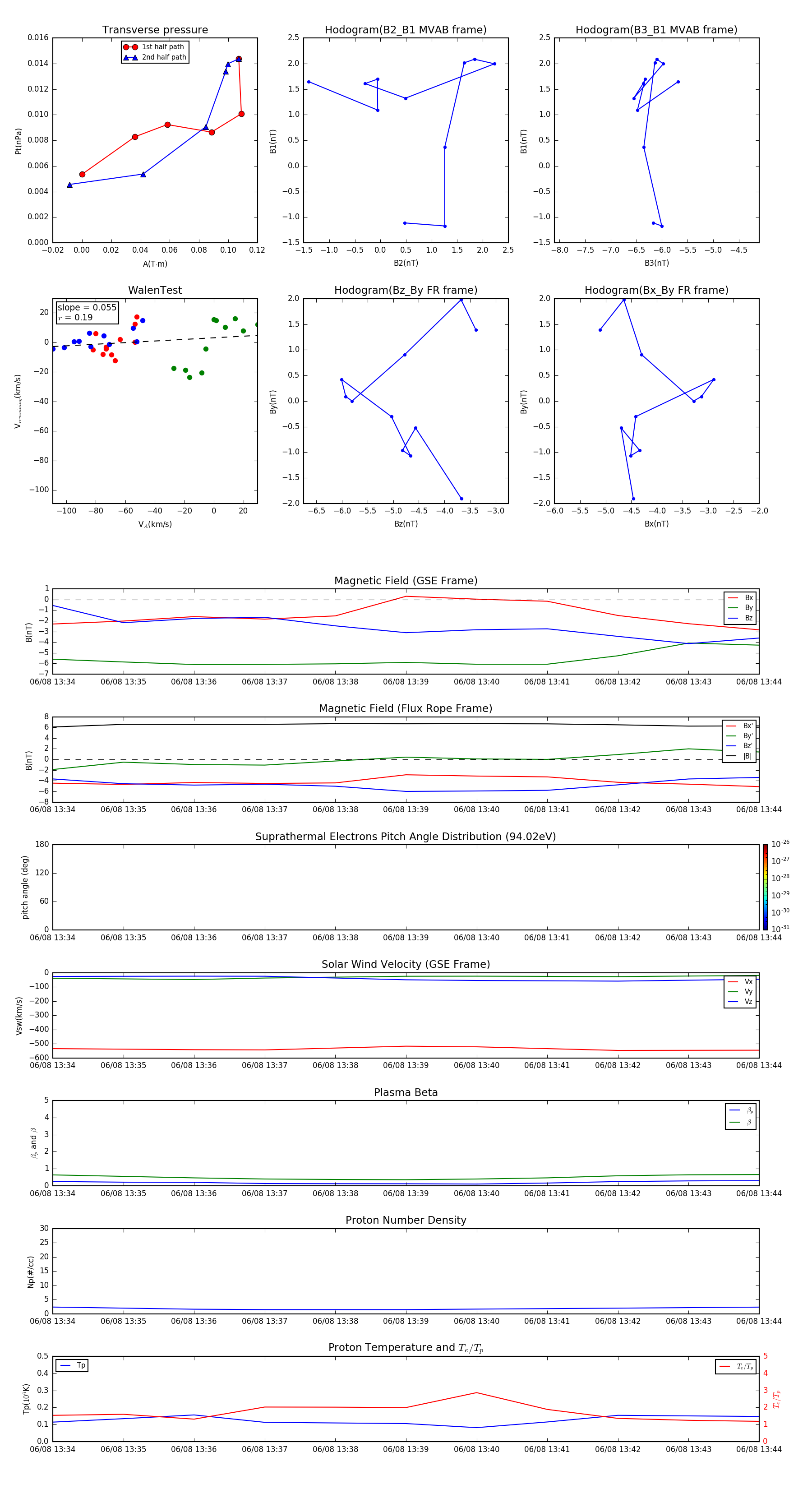Image resolution: width=812 pixels, height=1489 pixels.
Task: Click the topmost data point in Bz_By hodogram
Action: (461, 300)
